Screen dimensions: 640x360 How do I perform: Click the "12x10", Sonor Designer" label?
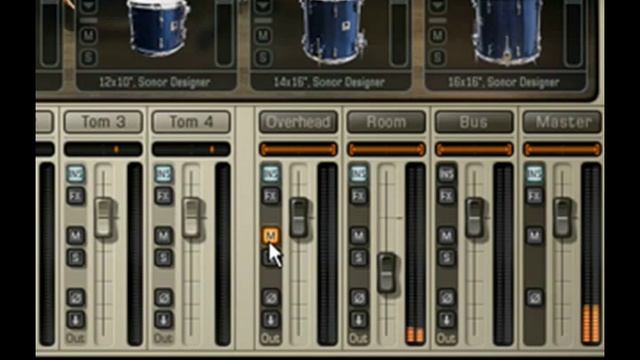[x=155, y=82]
